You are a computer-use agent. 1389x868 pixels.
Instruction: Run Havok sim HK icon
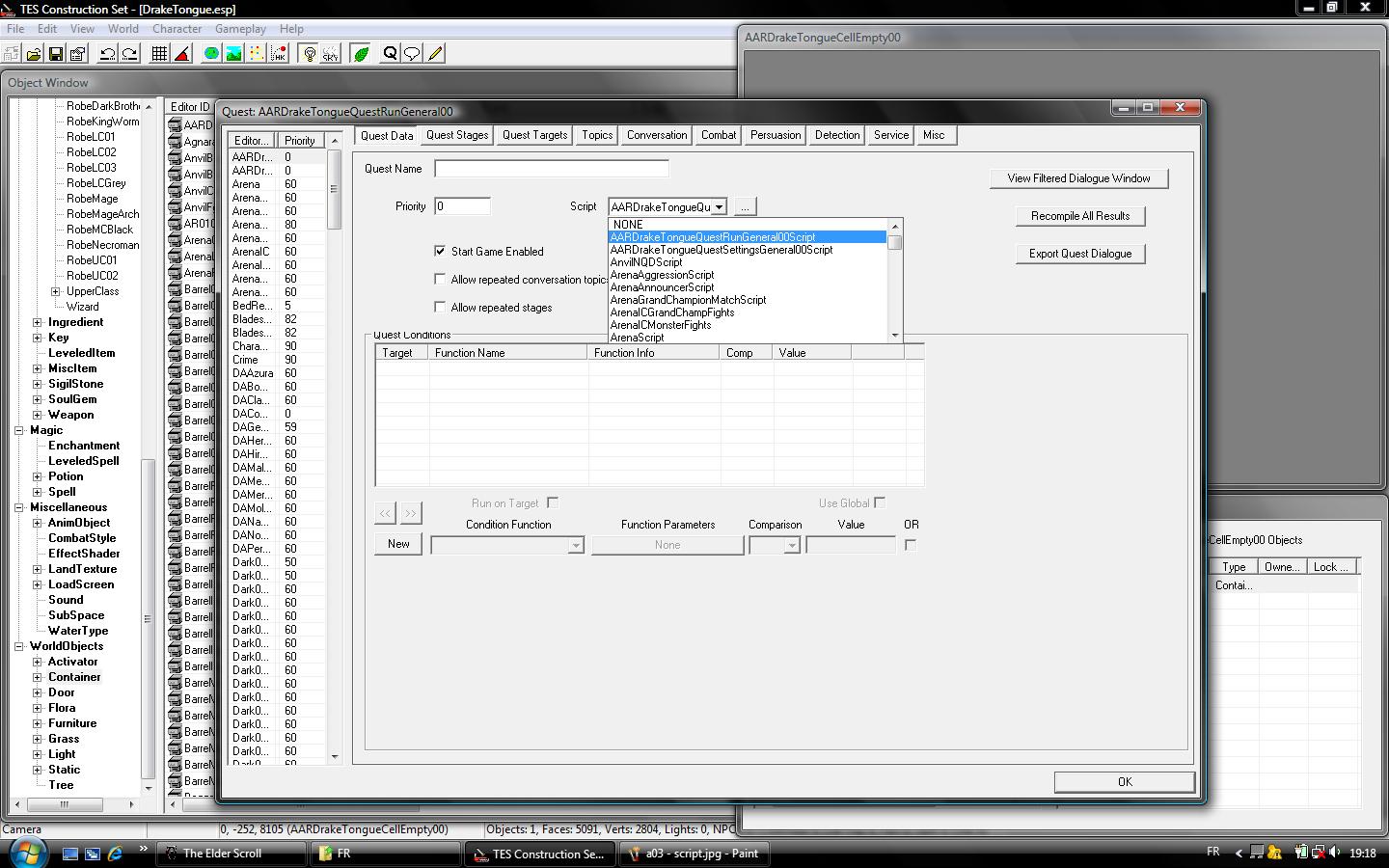[279, 54]
